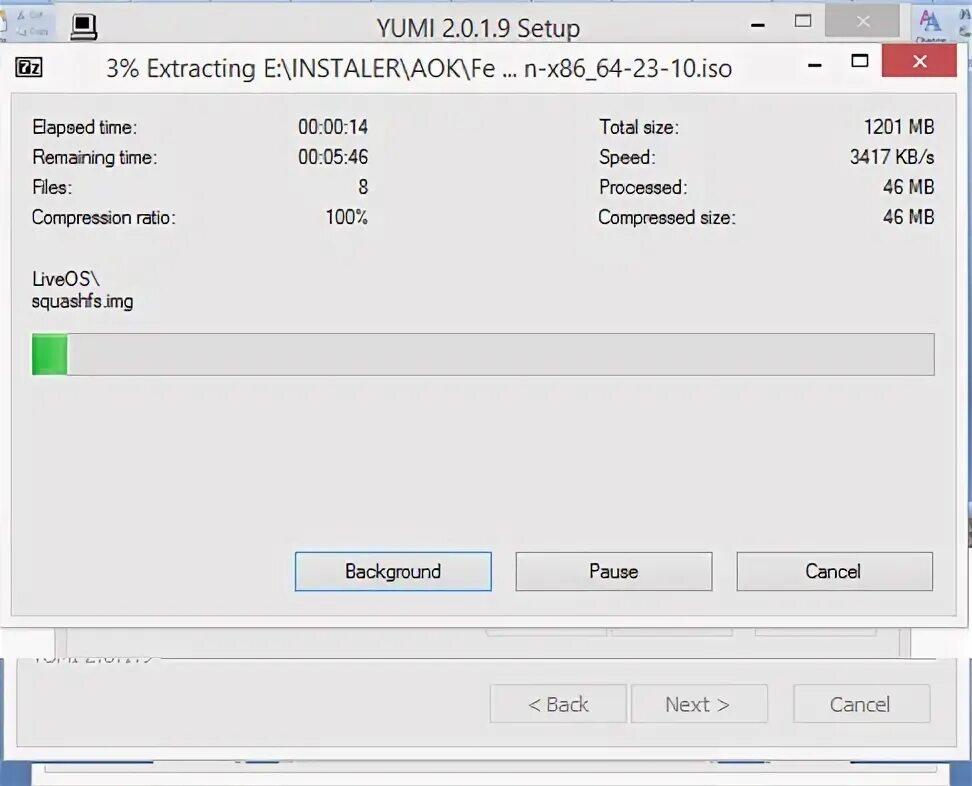Send extraction to Background
This screenshot has width=972, height=786.
coord(393,572)
